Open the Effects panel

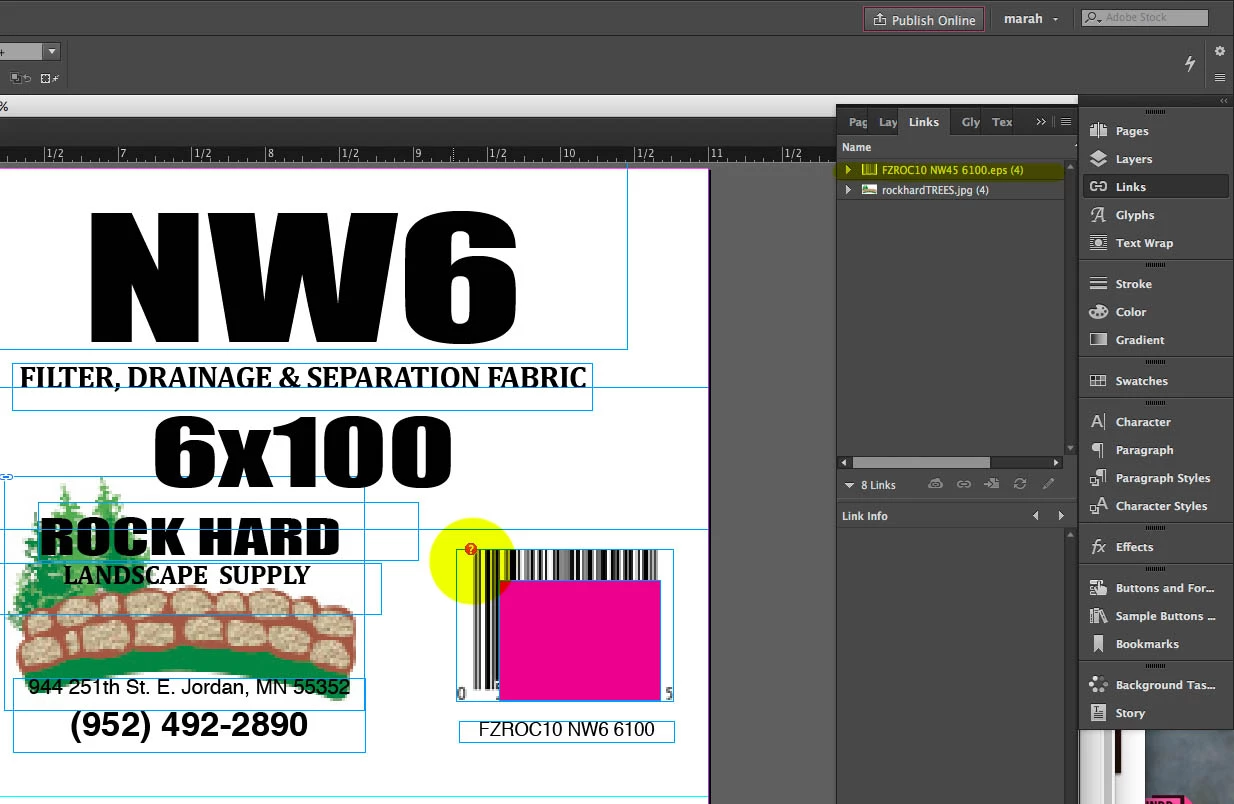click(1155, 547)
